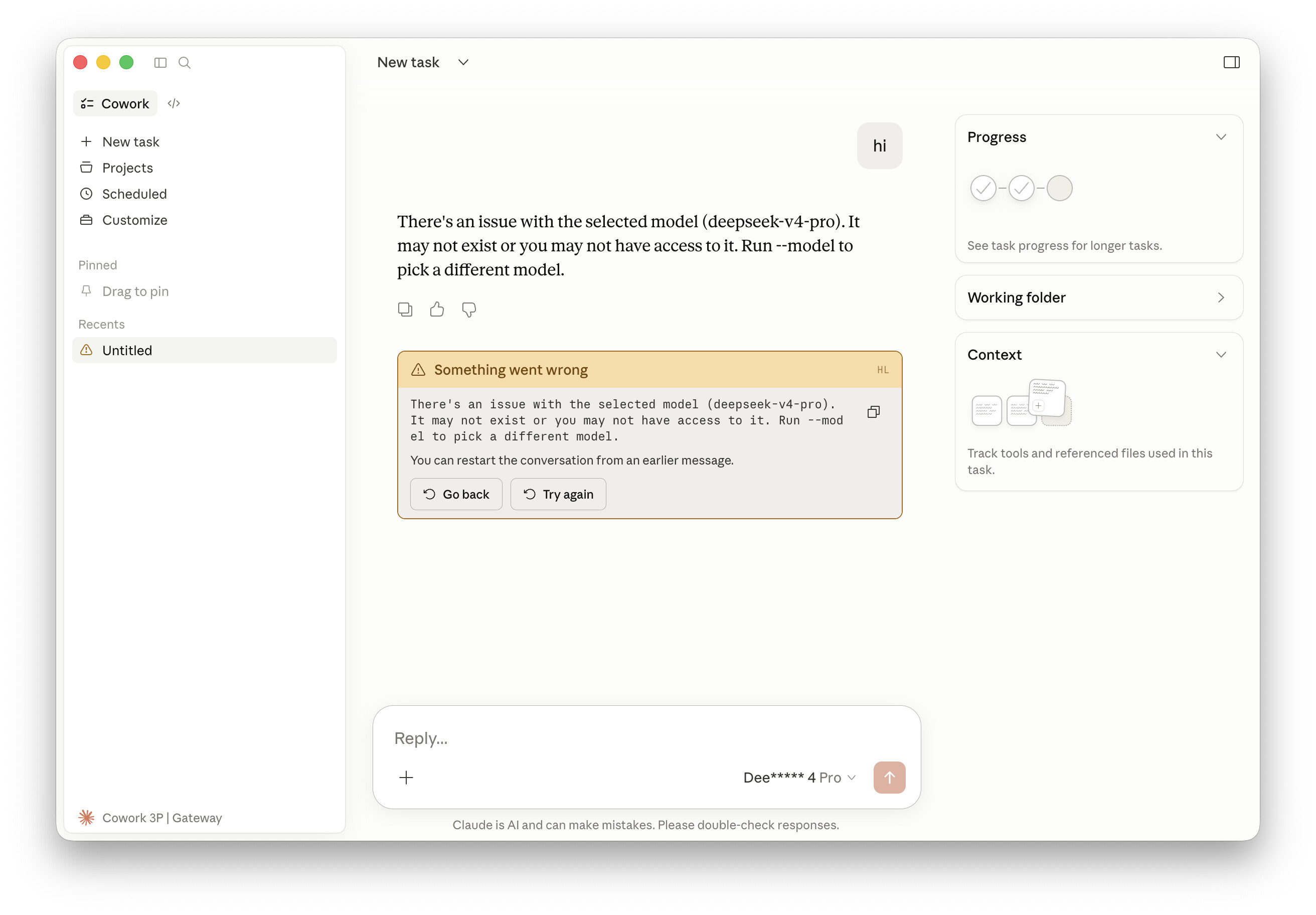1316x915 pixels.
Task: Click the send arrow button
Action: (889, 778)
